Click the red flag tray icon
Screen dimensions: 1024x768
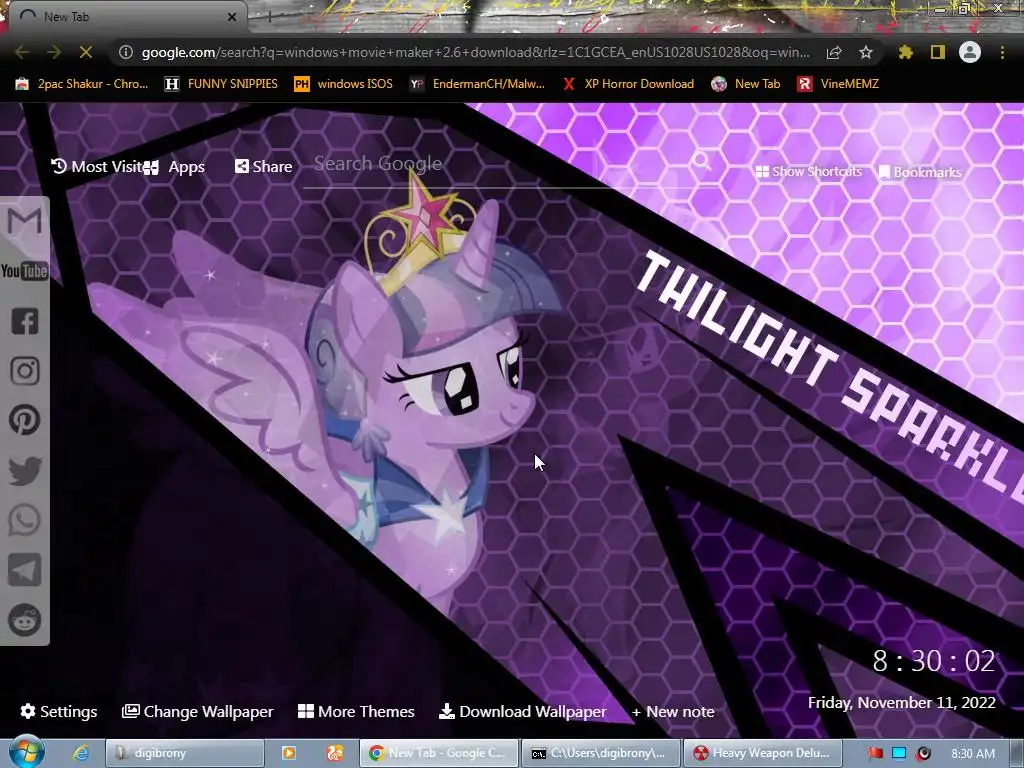pyautogui.click(x=875, y=754)
